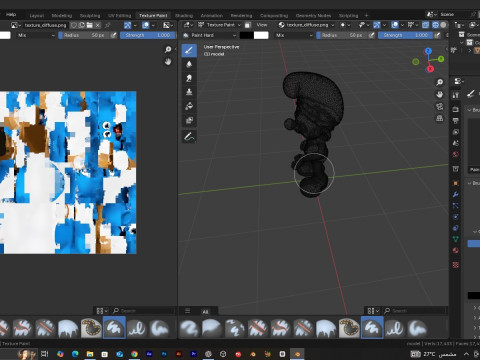Select the Mask tool
Screen dimensions: 480x360
[189, 120]
